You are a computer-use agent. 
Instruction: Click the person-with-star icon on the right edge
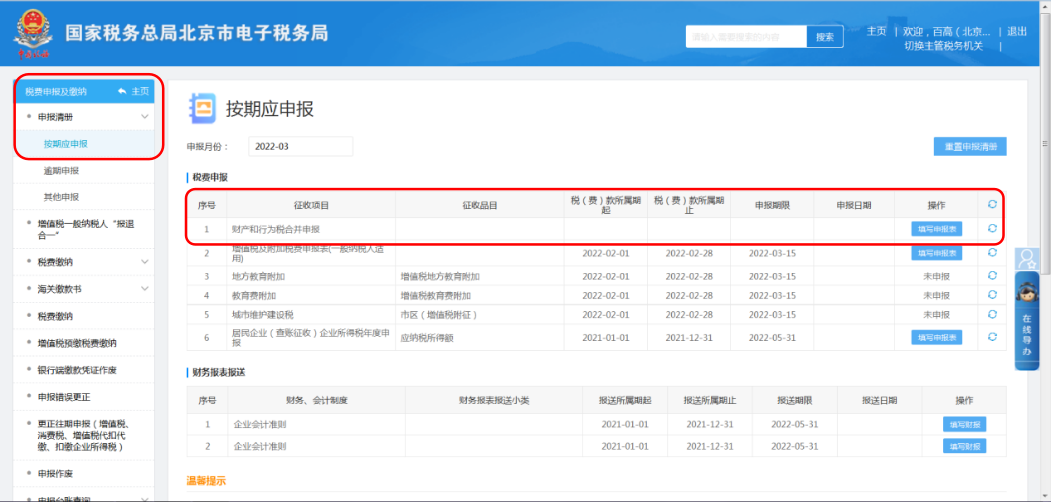tap(1026, 259)
